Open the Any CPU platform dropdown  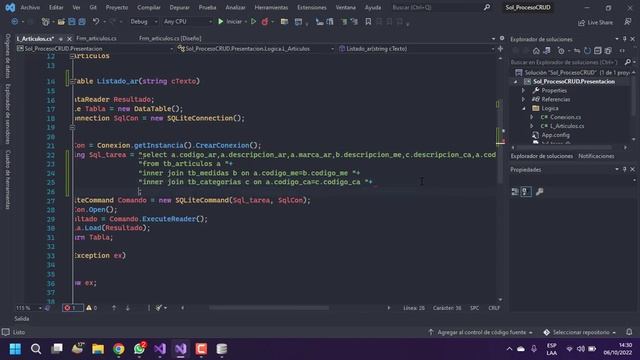pyautogui.click(x=188, y=22)
